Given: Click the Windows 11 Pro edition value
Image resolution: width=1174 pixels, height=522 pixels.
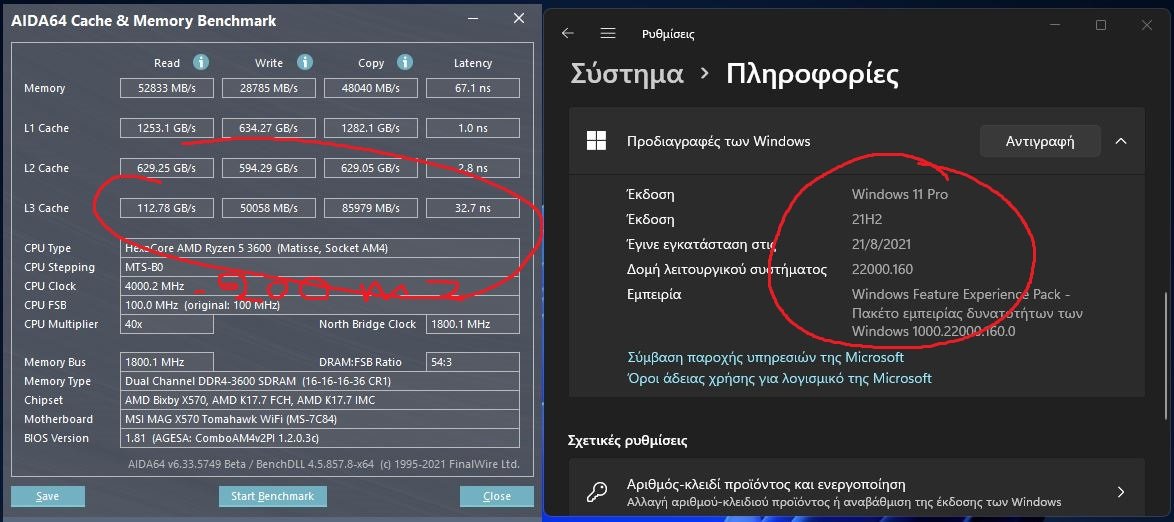Looking at the screenshot, I should pyautogui.click(x=900, y=194).
